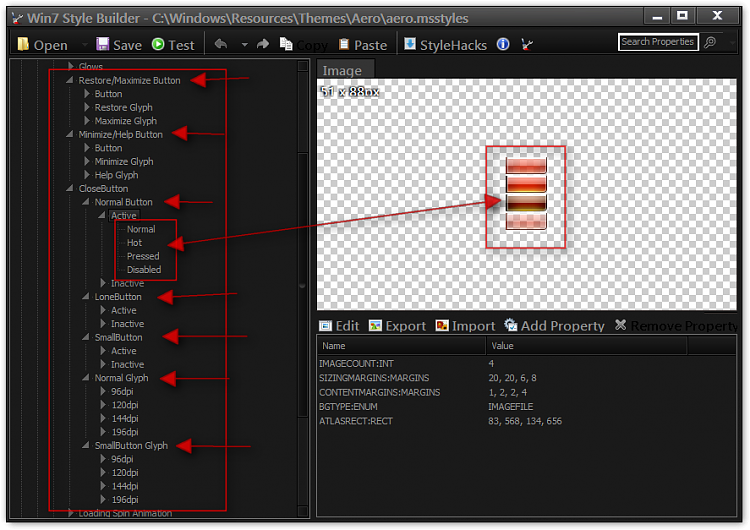Switch to the Image tab
The height and width of the screenshot is (530, 750).
tap(345, 70)
